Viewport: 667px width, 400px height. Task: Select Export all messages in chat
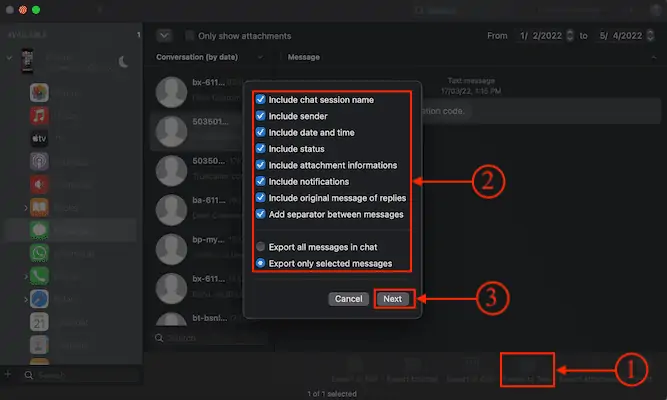(x=261, y=246)
